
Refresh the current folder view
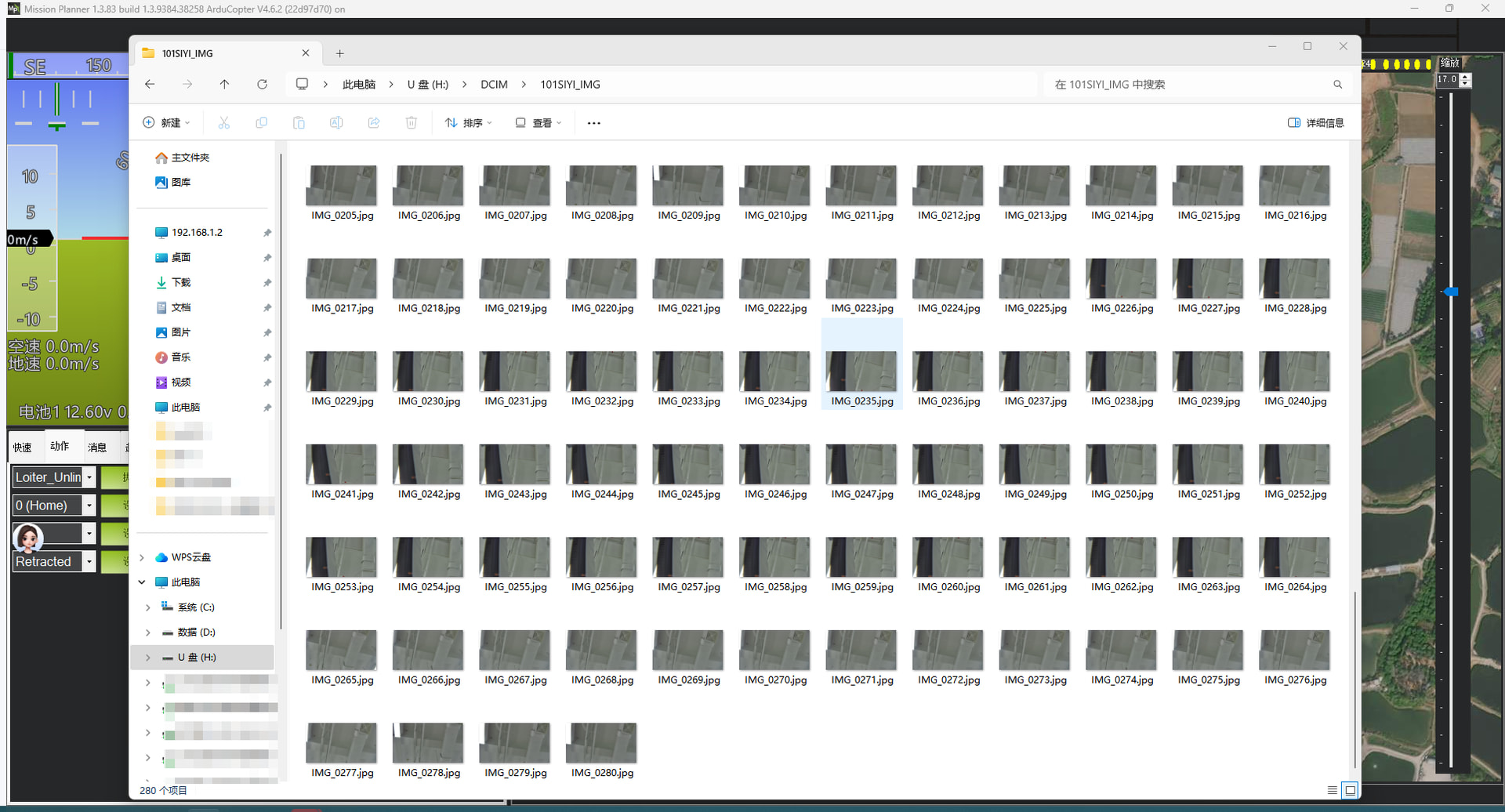click(x=262, y=85)
